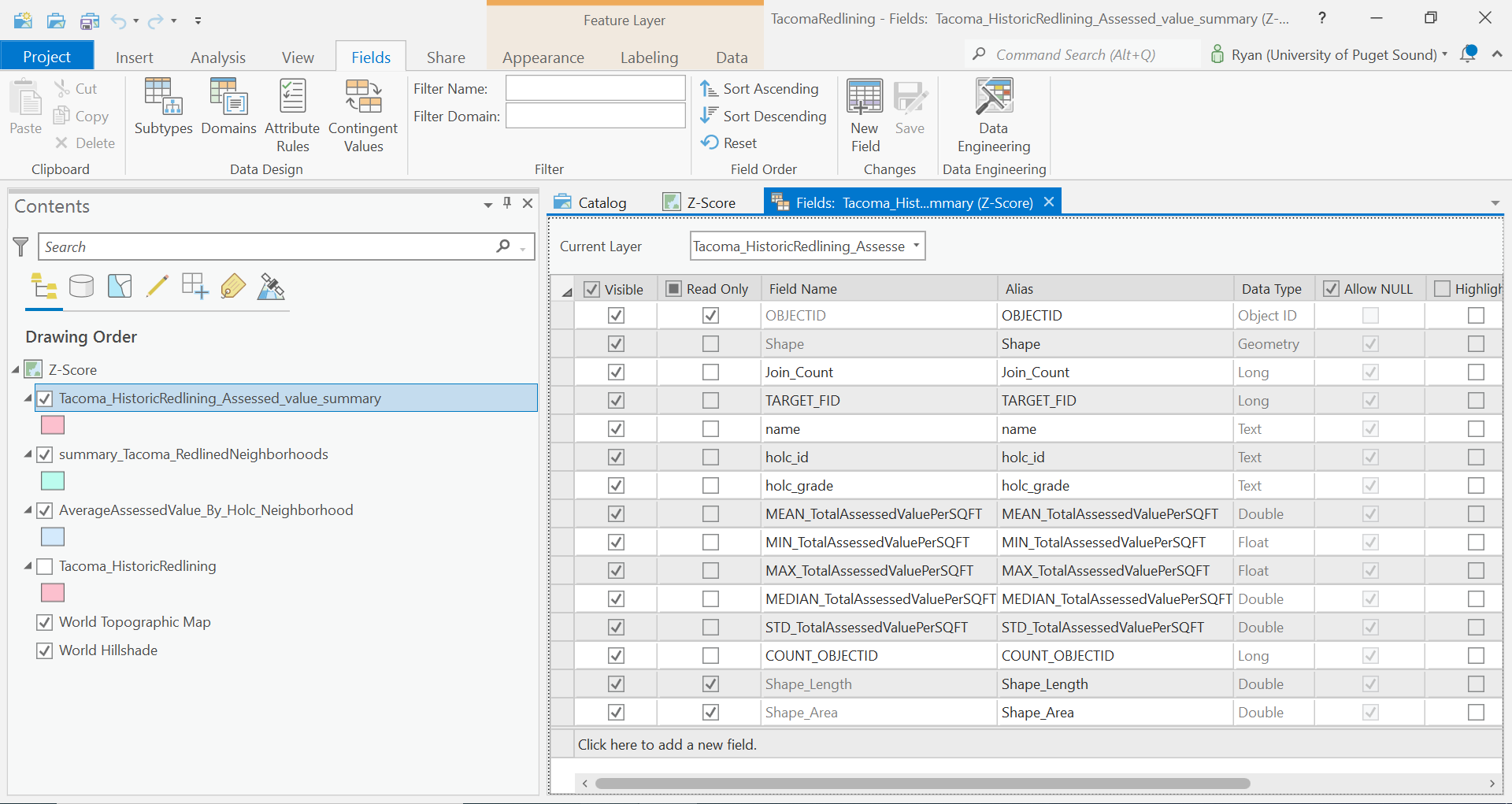Open the Appearance ribbon tab
The image size is (1512, 804).
click(x=543, y=57)
